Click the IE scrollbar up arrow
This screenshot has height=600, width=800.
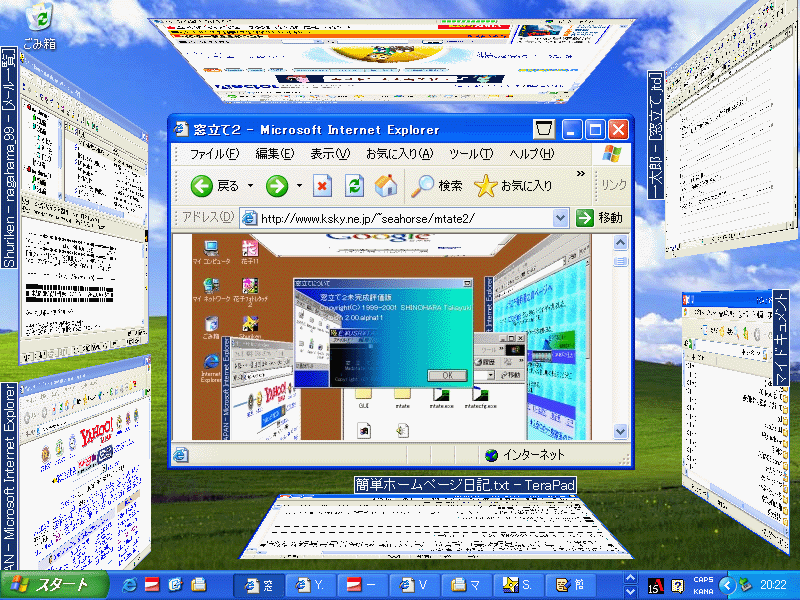pyautogui.click(x=620, y=243)
